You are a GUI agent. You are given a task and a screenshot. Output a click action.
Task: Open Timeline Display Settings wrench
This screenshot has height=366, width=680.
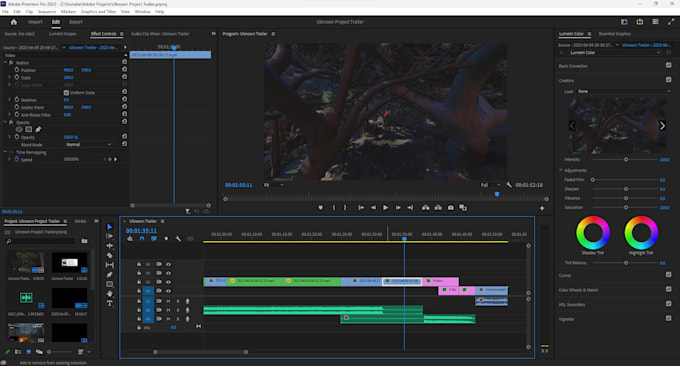click(x=178, y=239)
